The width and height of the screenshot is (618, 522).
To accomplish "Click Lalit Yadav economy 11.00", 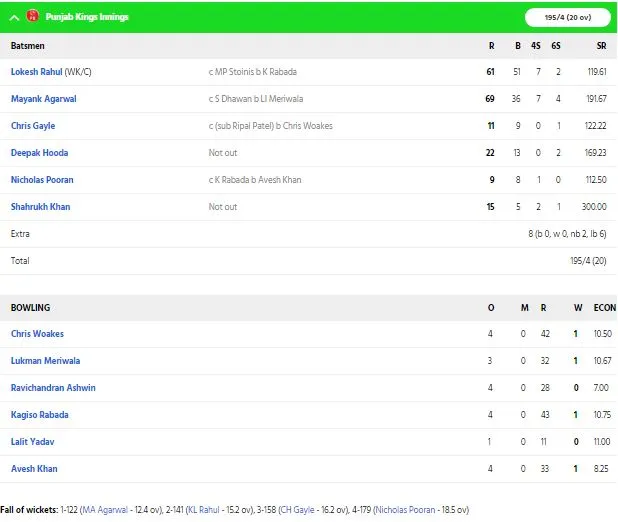I will click(602, 442).
